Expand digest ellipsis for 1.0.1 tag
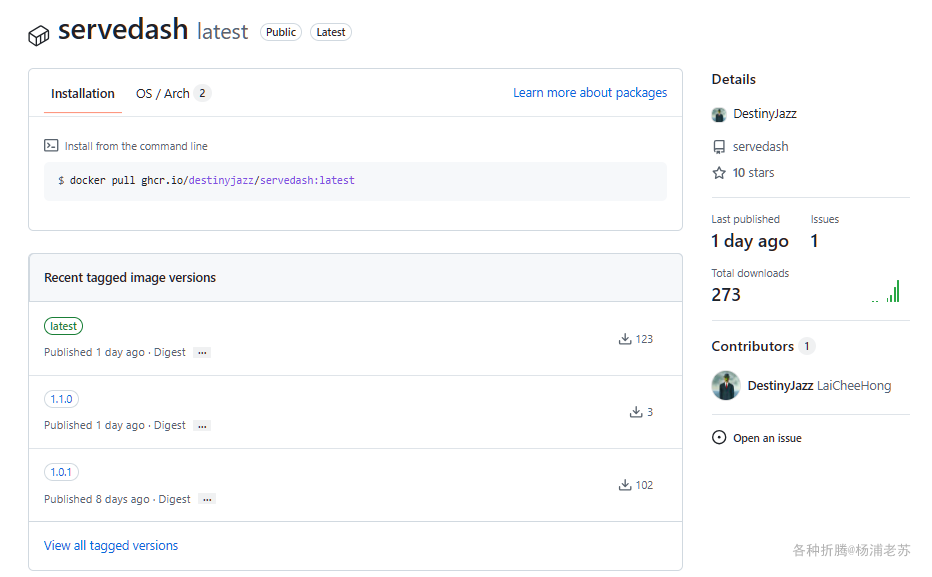The image size is (932, 577). (207, 499)
